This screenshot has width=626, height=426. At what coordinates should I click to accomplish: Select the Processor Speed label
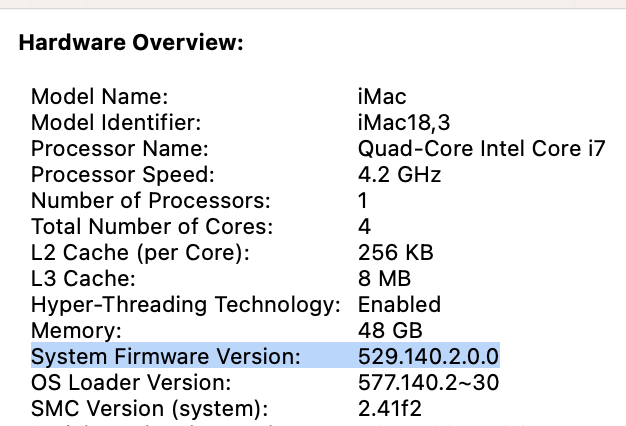pos(123,175)
